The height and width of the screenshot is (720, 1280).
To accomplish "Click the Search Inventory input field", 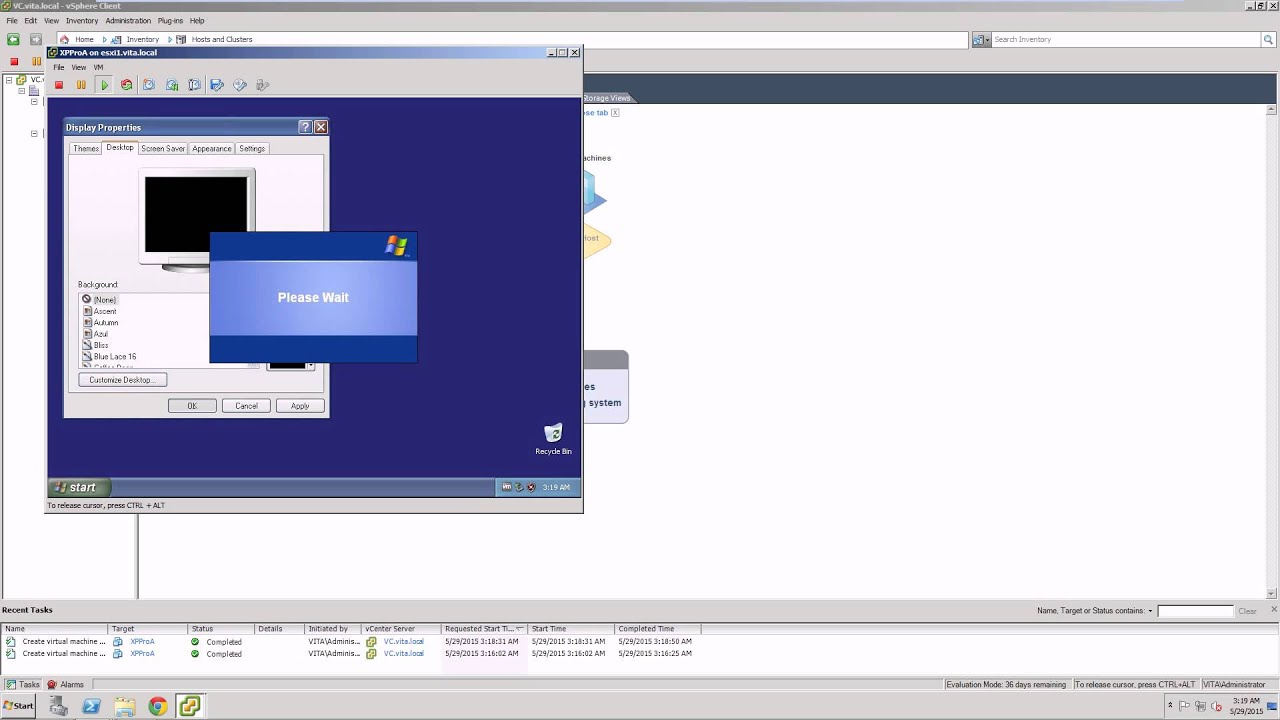I will pyautogui.click(x=1126, y=39).
